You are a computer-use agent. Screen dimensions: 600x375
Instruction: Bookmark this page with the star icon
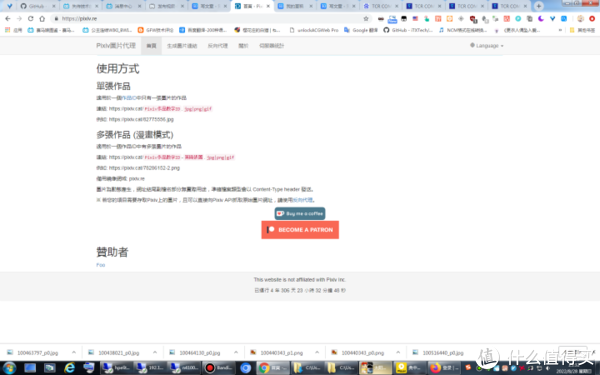click(366, 18)
